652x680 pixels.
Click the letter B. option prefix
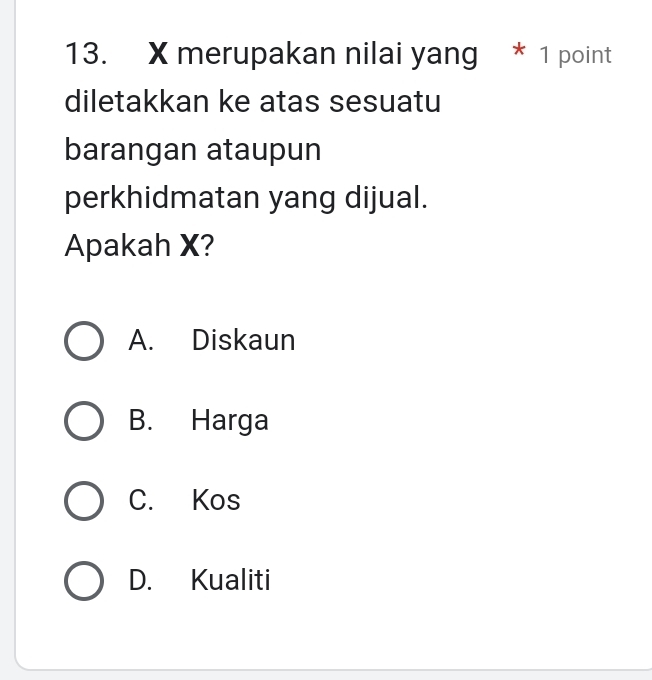pyautogui.click(x=141, y=421)
